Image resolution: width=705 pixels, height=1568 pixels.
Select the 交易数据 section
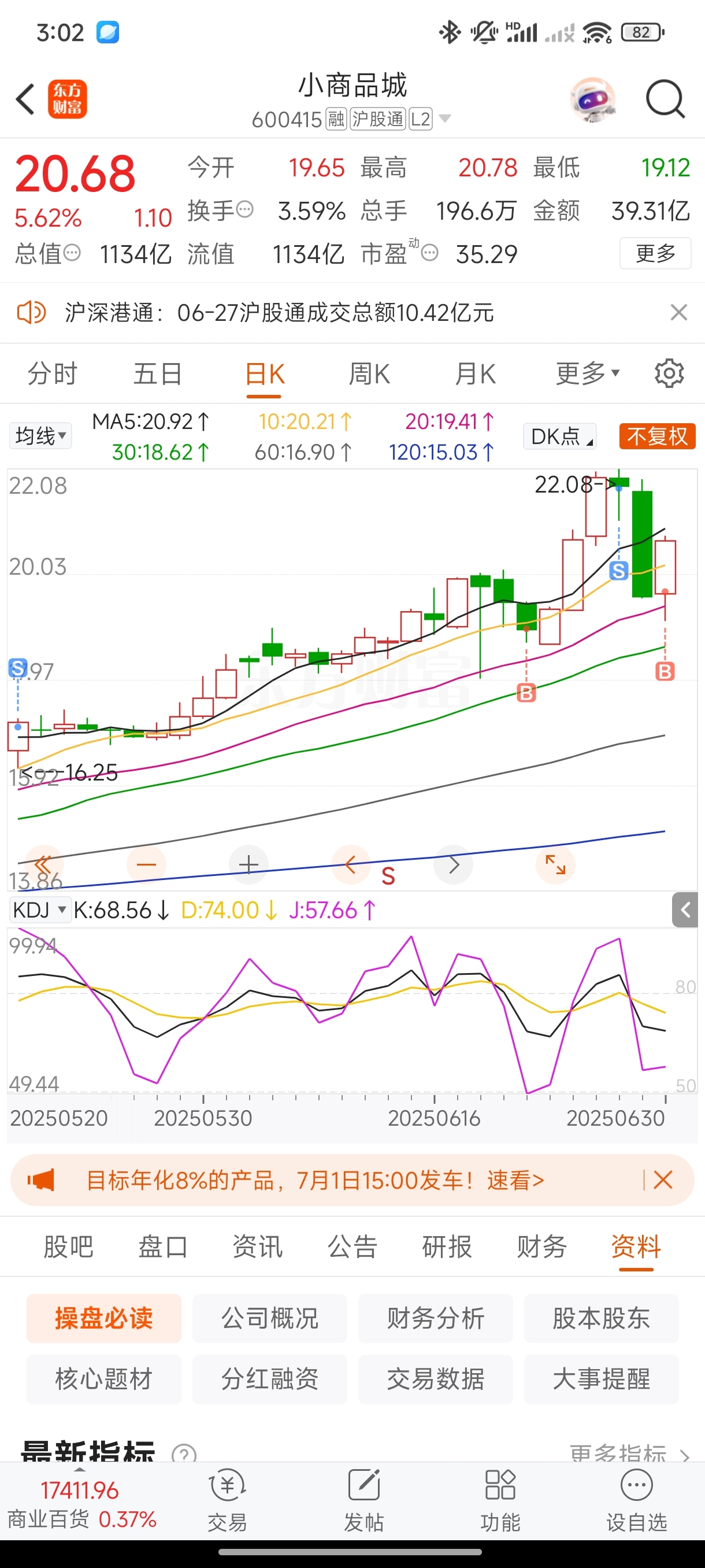436,1380
